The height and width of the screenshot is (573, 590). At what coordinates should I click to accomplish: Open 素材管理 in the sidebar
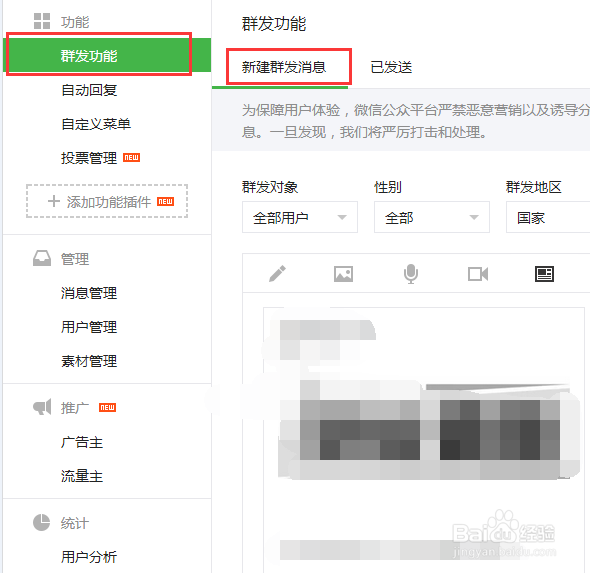pos(89,361)
